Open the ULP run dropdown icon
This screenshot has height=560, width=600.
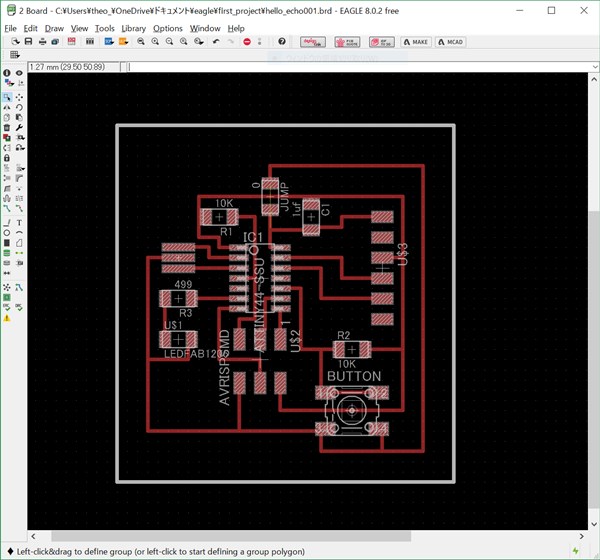123,41
